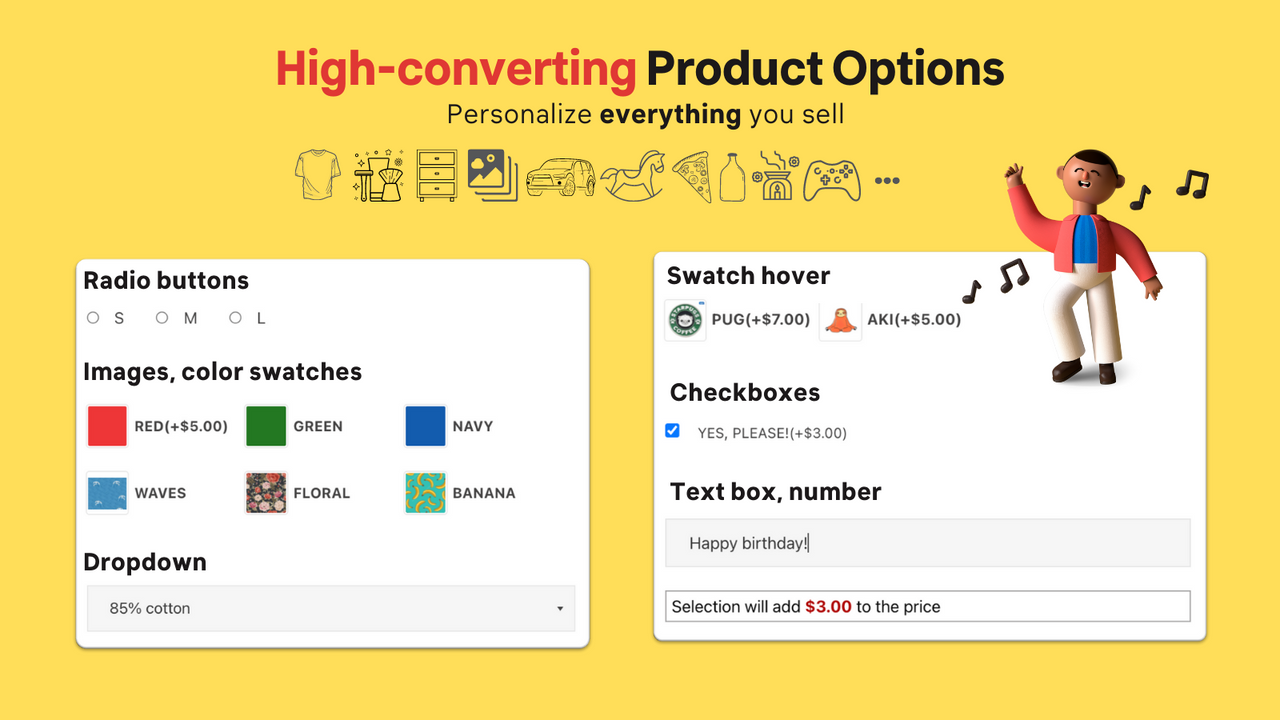Uncheck the Yes, Please! checkbox
Image resolution: width=1280 pixels, height=720 pixels.
click(x=672, y=431)
